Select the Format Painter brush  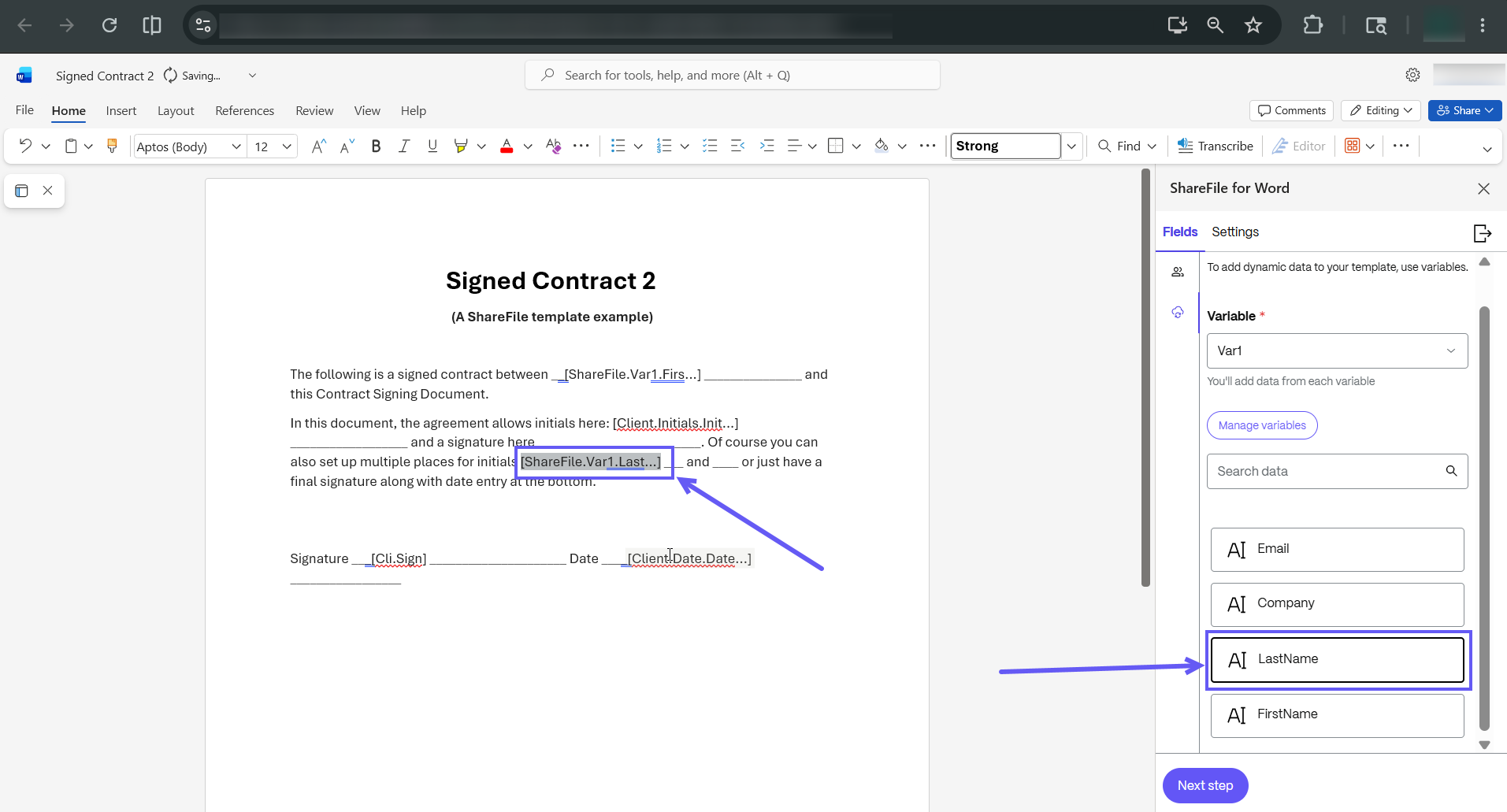click(112, 146)
